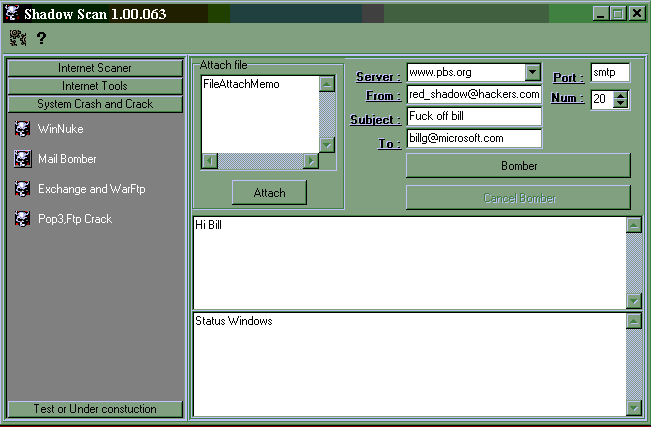Click the Cancel Bomber button
The image size is (651, 427).
coord(518,198)
